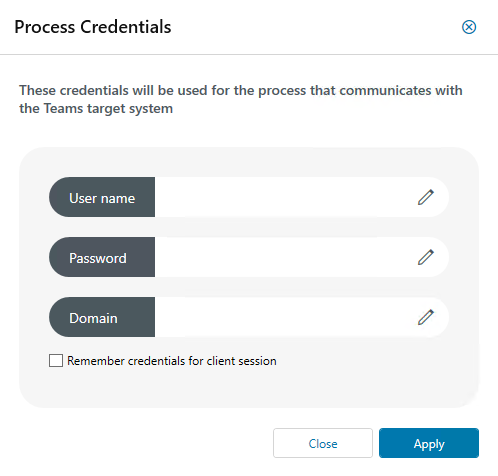
Task: Click the credentials description text line
Action: pyautogui.click(x=241, y=90)
